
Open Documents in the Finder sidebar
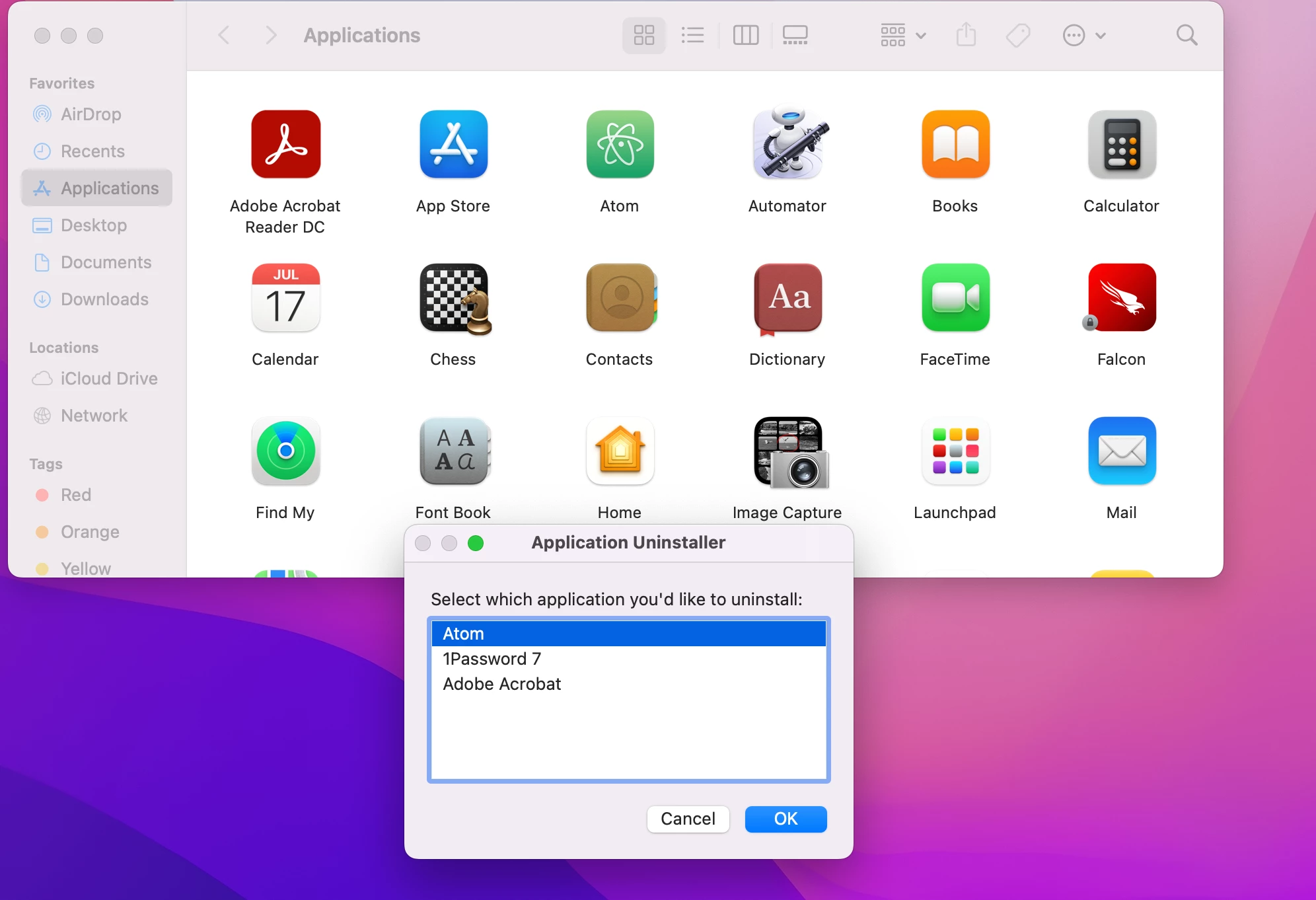pyautogui.click(x=96, y=262)
